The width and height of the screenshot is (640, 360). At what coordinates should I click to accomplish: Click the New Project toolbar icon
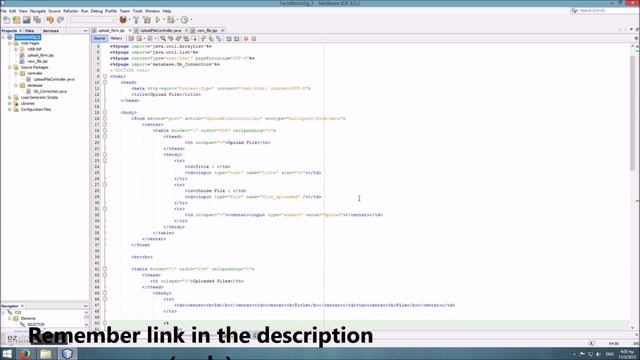coord(16,20)
